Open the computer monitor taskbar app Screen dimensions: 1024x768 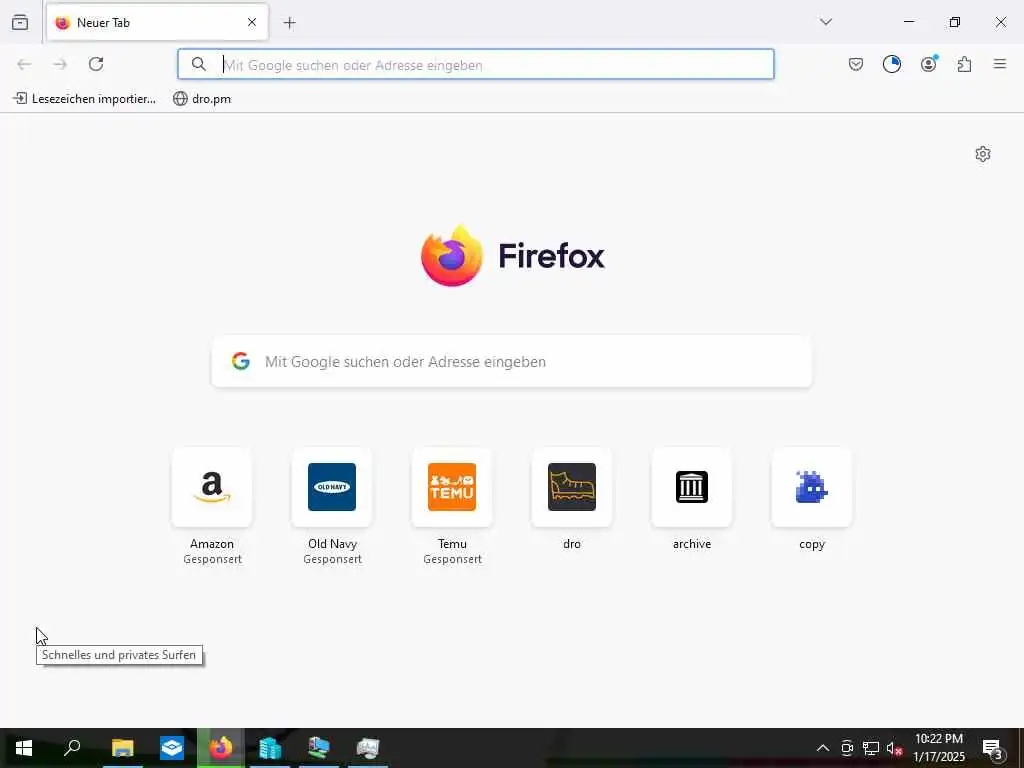319,748
